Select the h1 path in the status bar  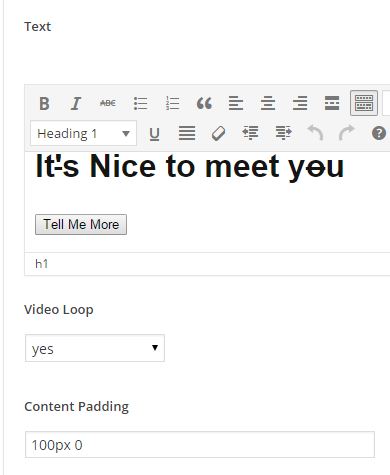coord(42,264)
